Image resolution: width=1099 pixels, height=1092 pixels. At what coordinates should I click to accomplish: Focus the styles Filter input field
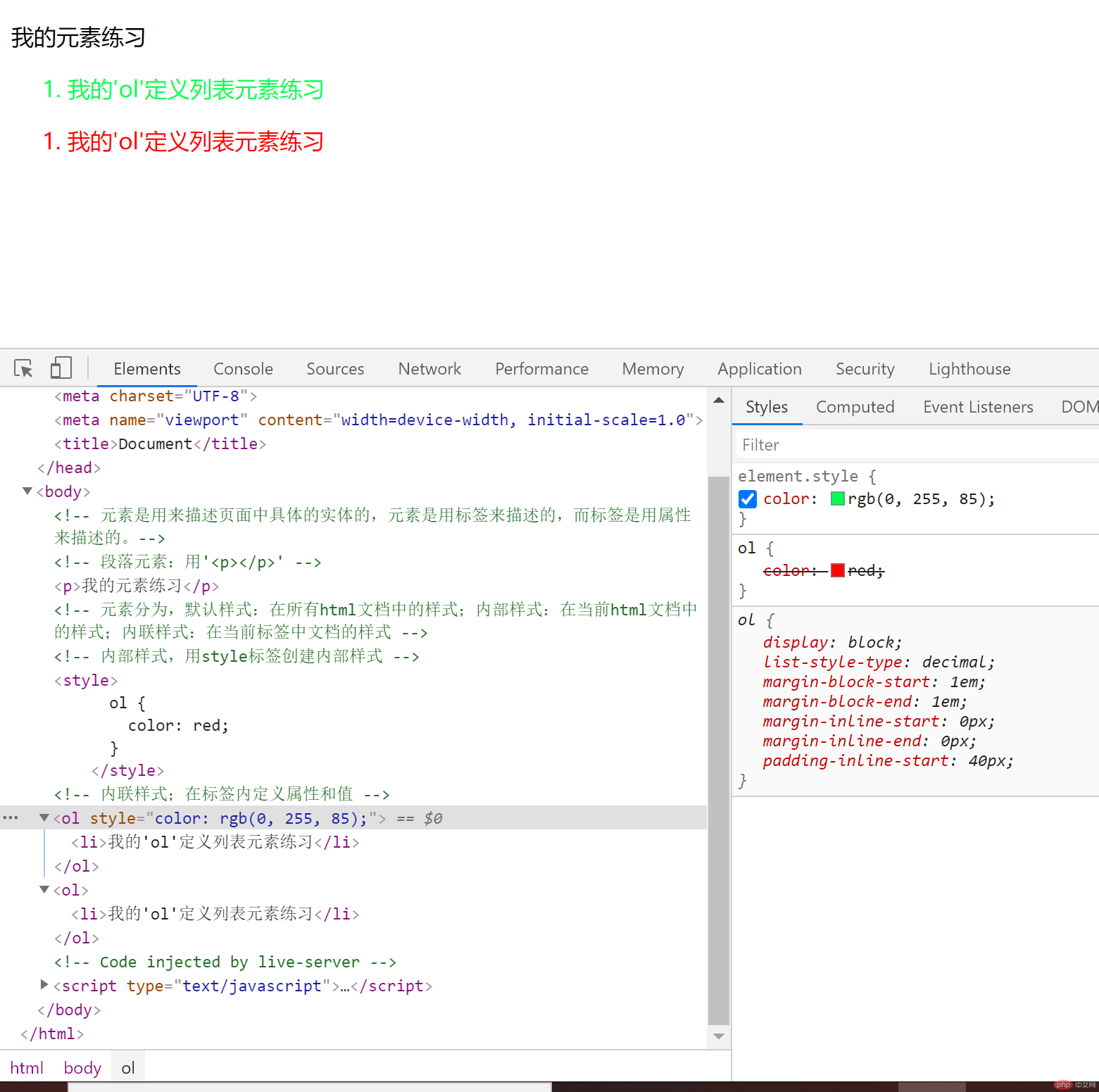[917, 445]
